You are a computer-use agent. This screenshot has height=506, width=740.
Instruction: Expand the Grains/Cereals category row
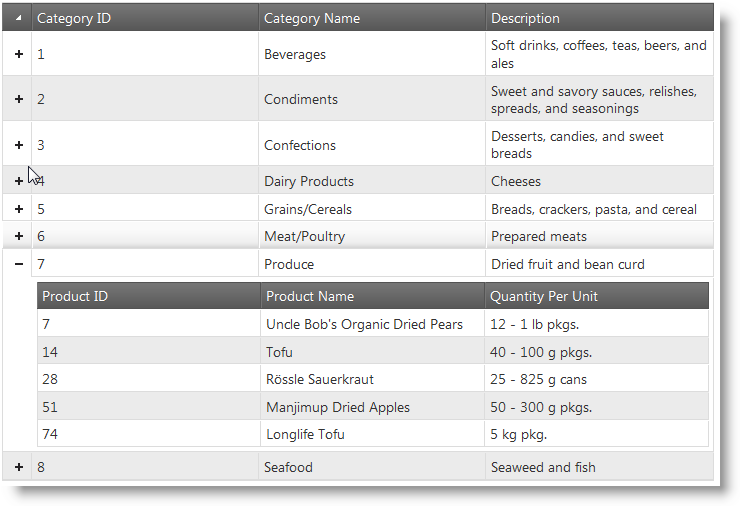[19, 209]
